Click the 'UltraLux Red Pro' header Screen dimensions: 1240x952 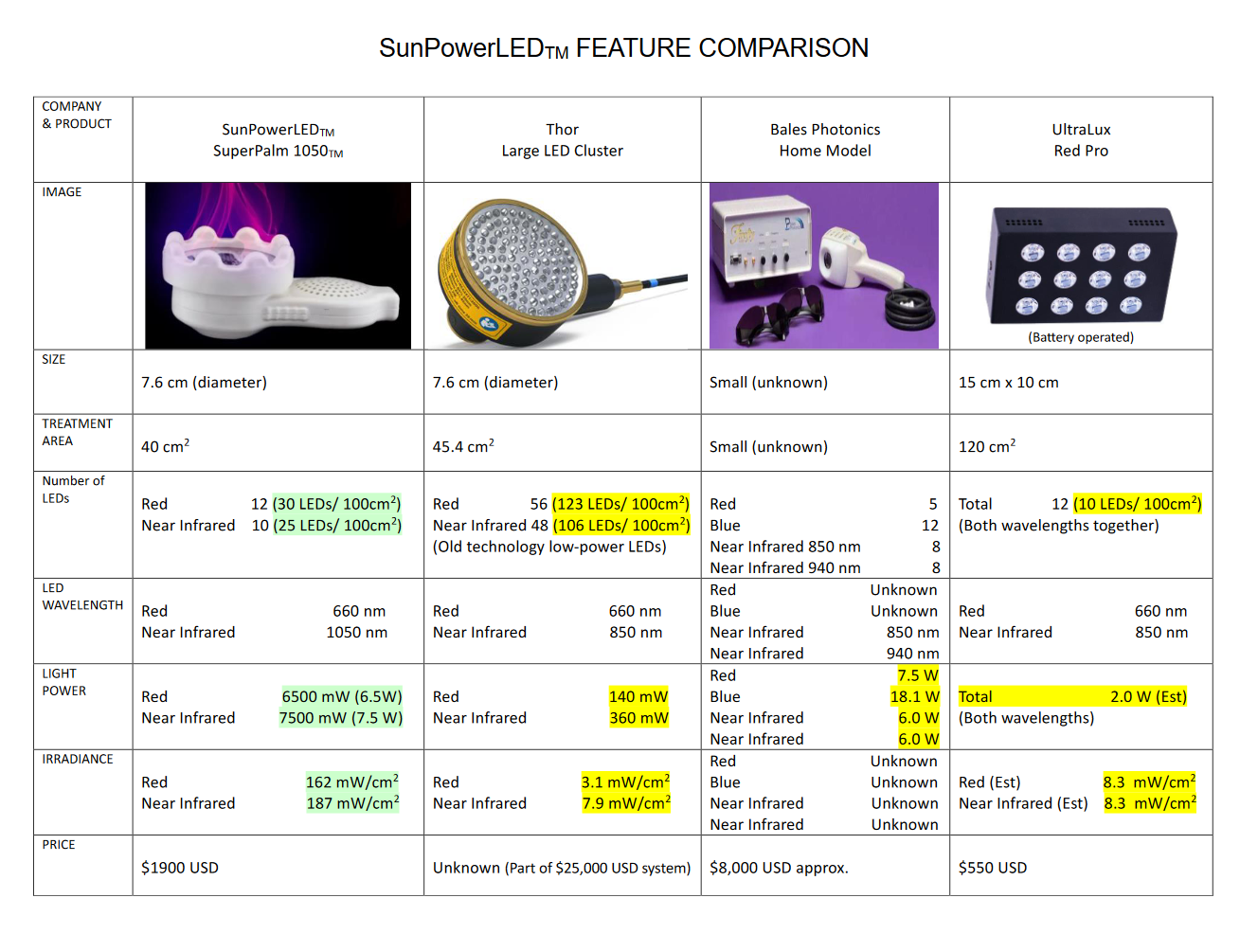pos(1081,140)
